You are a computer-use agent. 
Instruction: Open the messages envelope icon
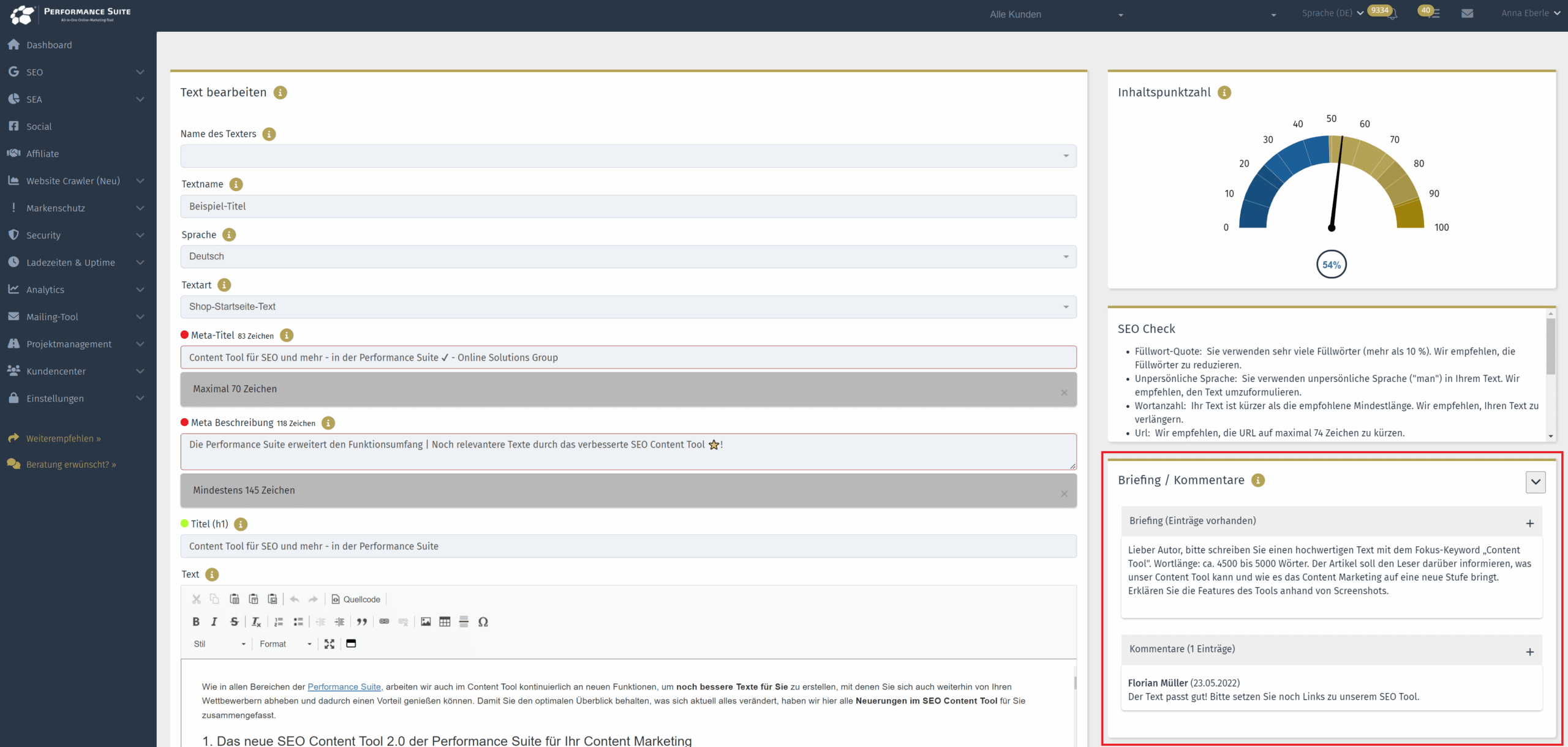1468,13
